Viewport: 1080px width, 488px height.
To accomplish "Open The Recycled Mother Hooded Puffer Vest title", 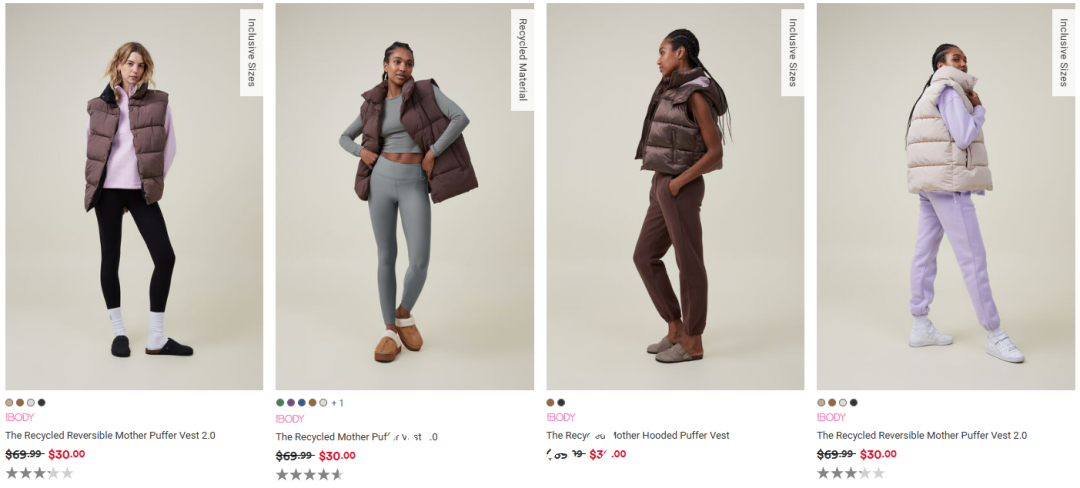I will pyautogui.click(x=638, y=435).
